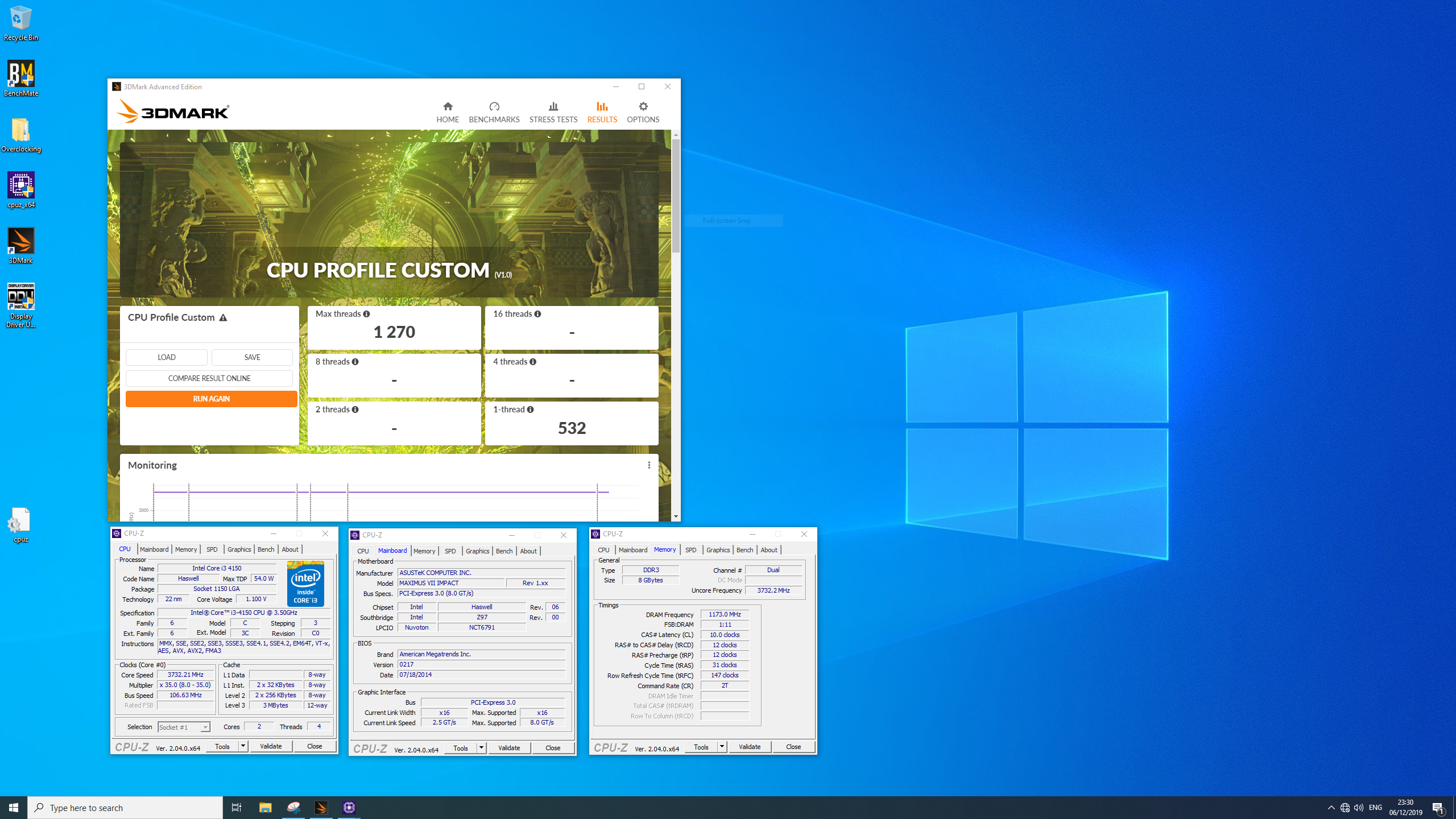Click COMPARE RESULT ONLINE
The width and height of the screenshot is (1456, 819).
click(x=209, y=378)
